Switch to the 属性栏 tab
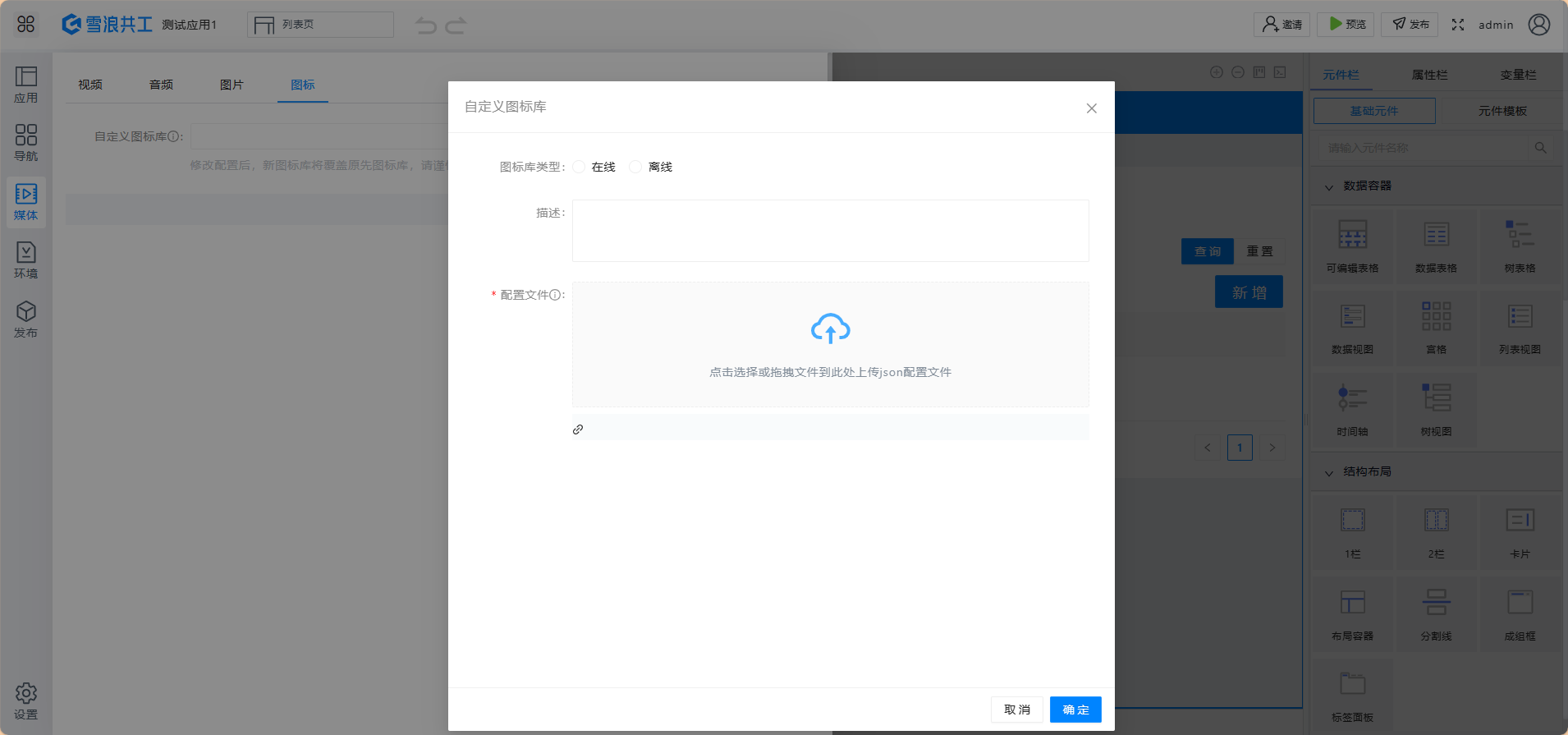1568x735 pixels. (1429, 75)
